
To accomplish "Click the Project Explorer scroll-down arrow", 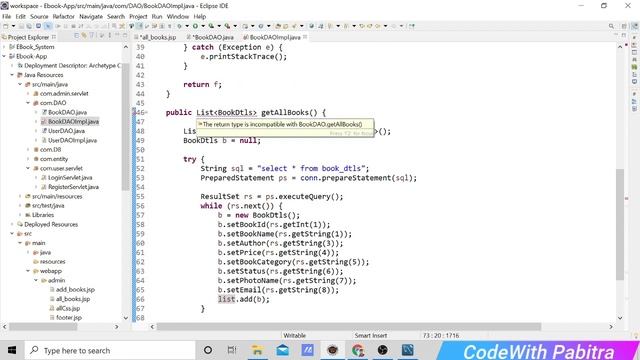I will 126,318.
